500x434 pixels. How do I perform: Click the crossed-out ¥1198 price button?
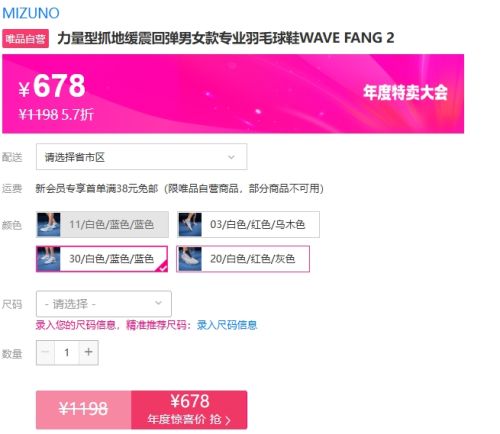pos(84,410)
